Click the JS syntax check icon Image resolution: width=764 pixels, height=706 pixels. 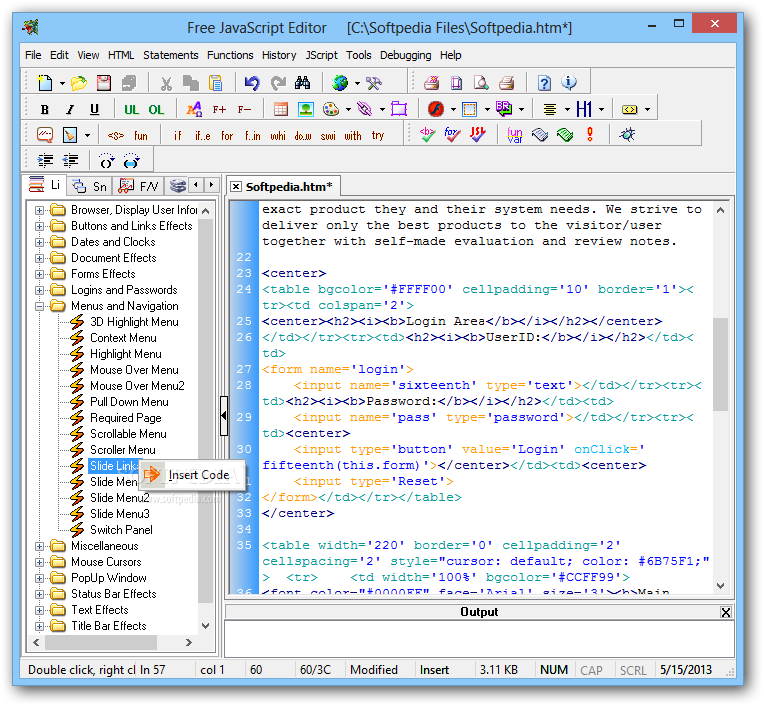478,134
